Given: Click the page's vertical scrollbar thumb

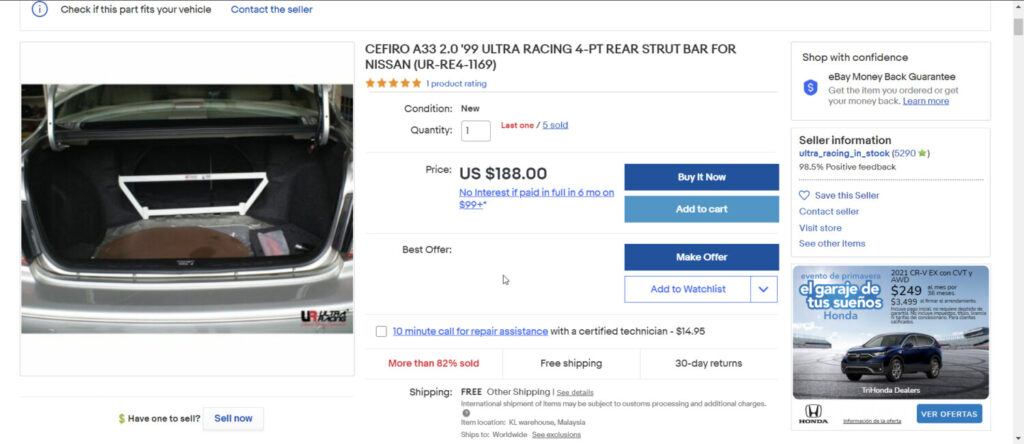Looking at the screenshot, I should tap(1017, 25).
